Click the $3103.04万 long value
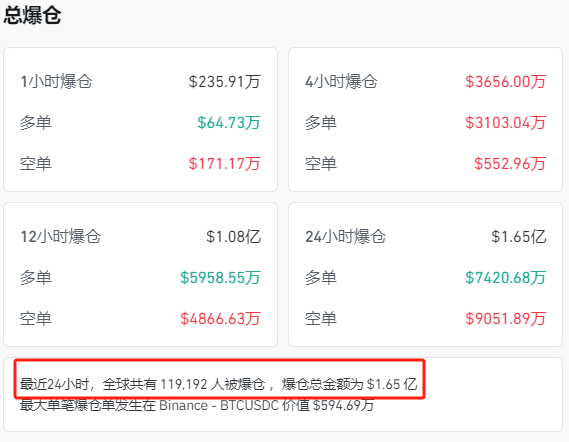This screenshot has height=442, width=569. (506, 123)
